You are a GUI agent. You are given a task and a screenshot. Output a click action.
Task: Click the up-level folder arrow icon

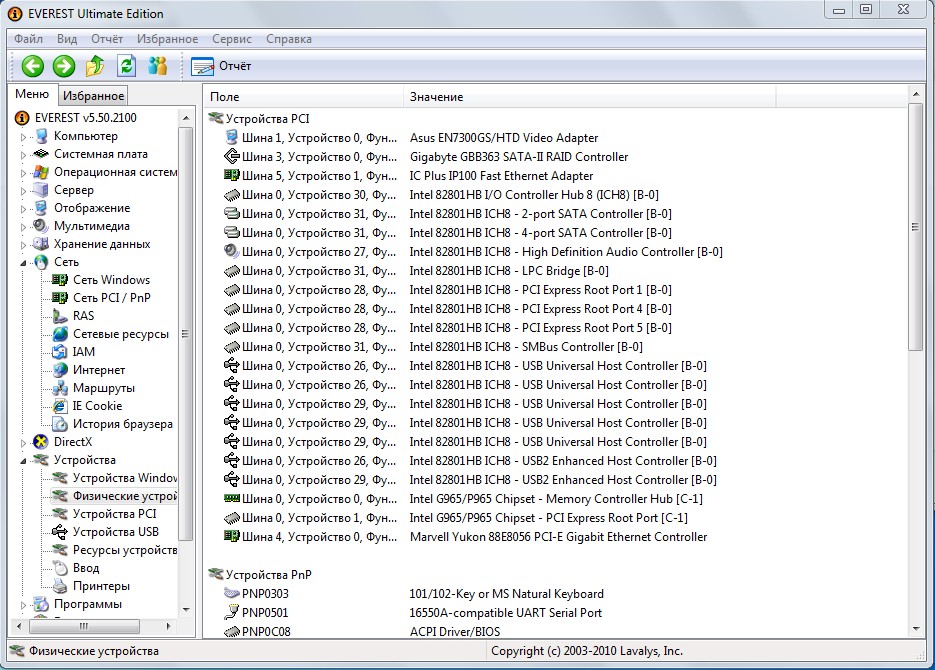(95, 66)
